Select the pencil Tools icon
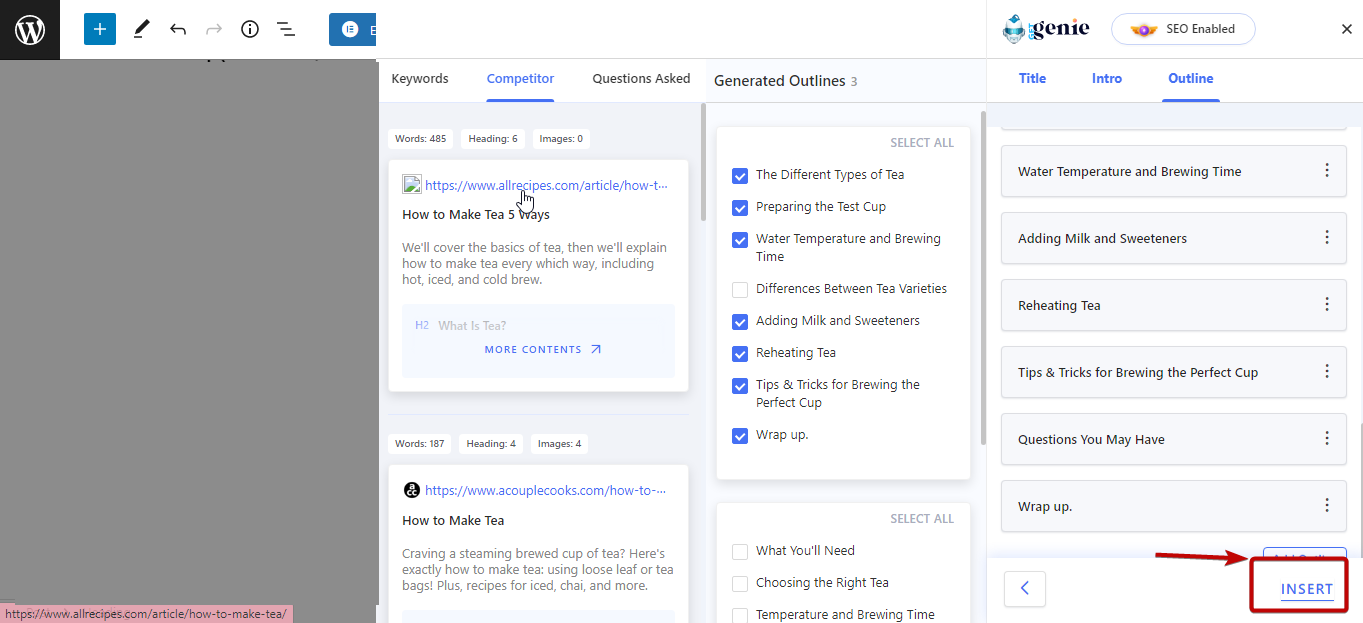The height and width of the screenshot is (623, 1363). click(141, 29)
